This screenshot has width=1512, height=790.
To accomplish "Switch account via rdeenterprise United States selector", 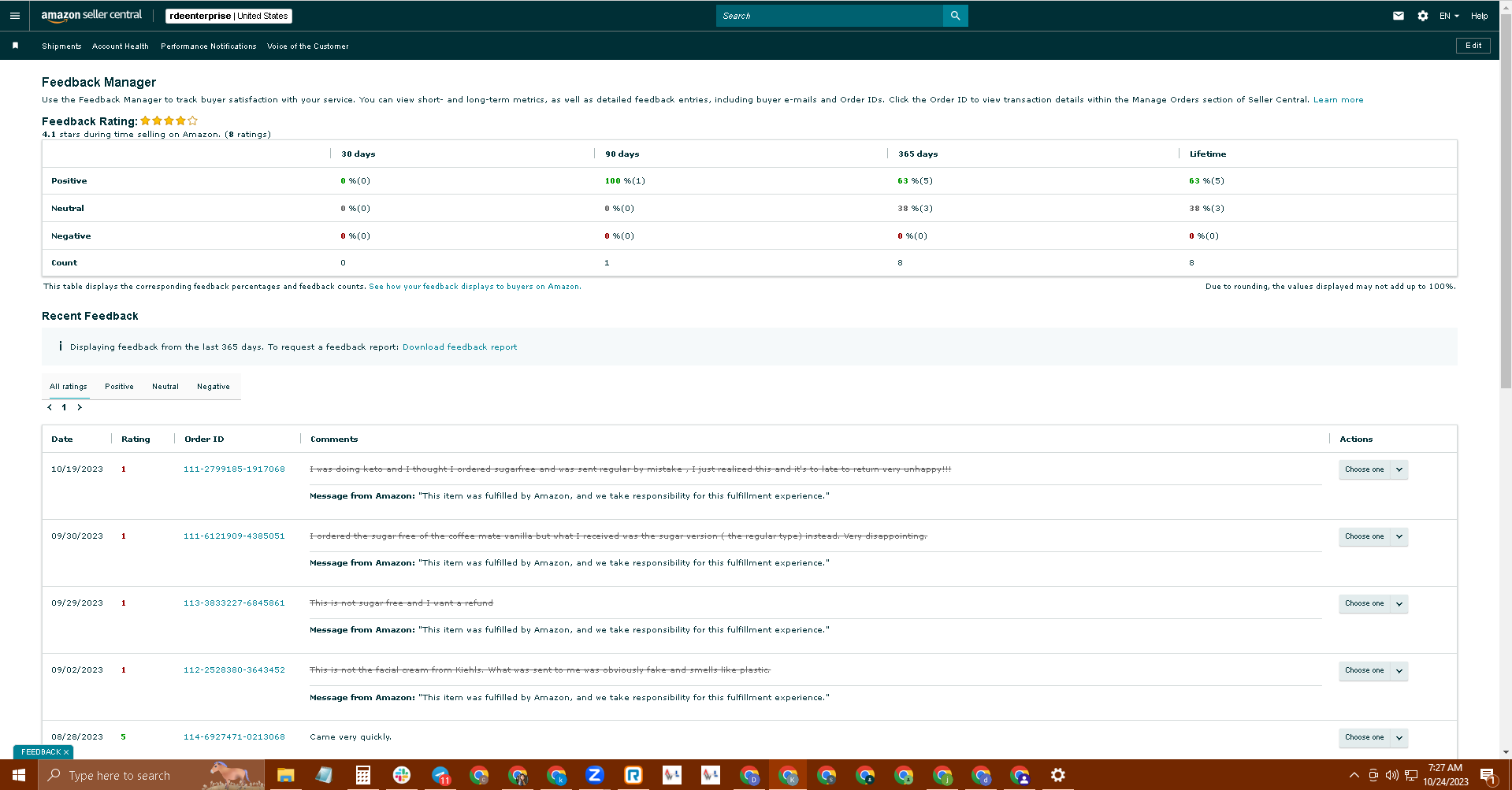I will 228,16.
